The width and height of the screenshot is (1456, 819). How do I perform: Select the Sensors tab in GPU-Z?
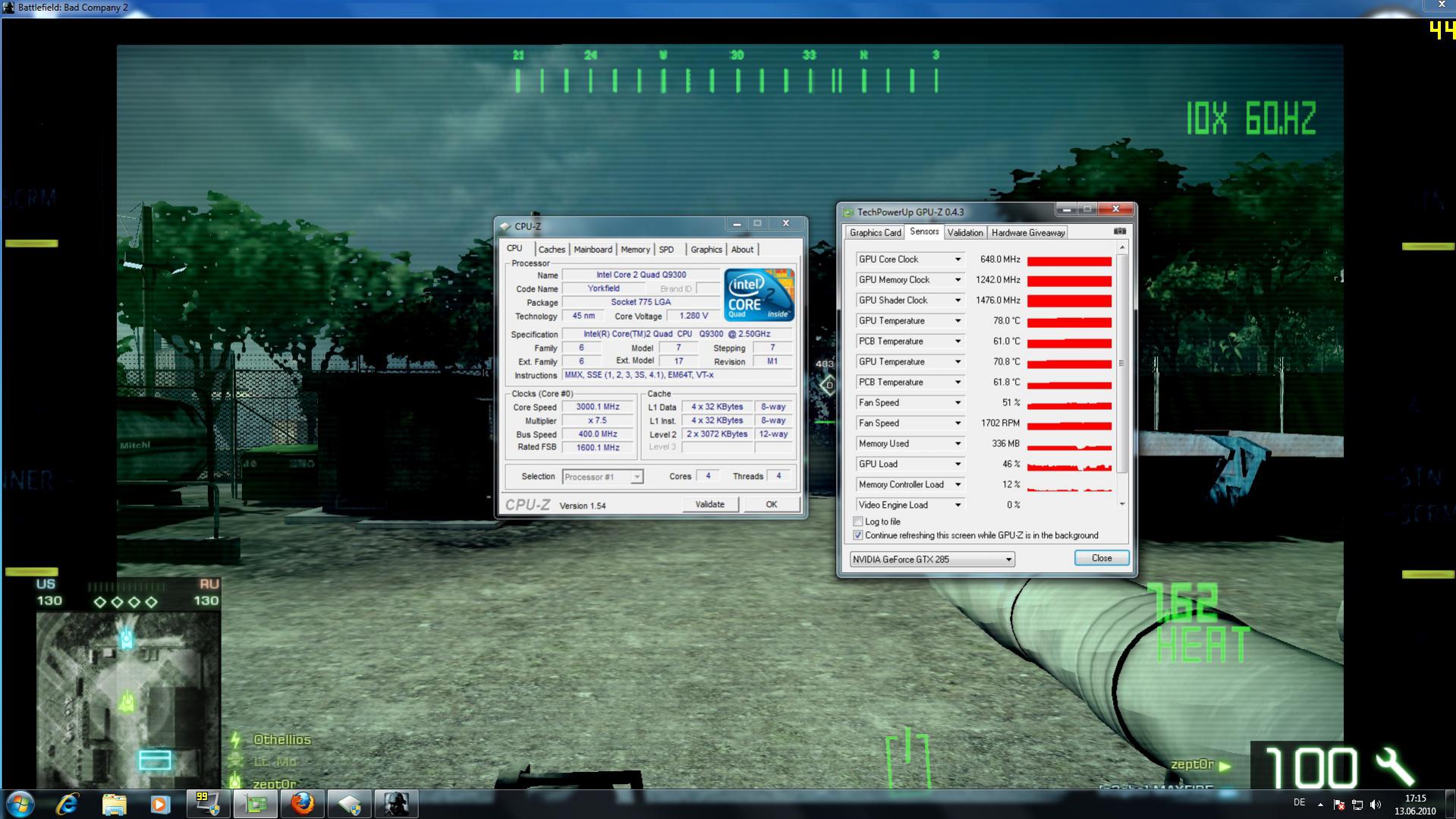[x=924, y=232]
